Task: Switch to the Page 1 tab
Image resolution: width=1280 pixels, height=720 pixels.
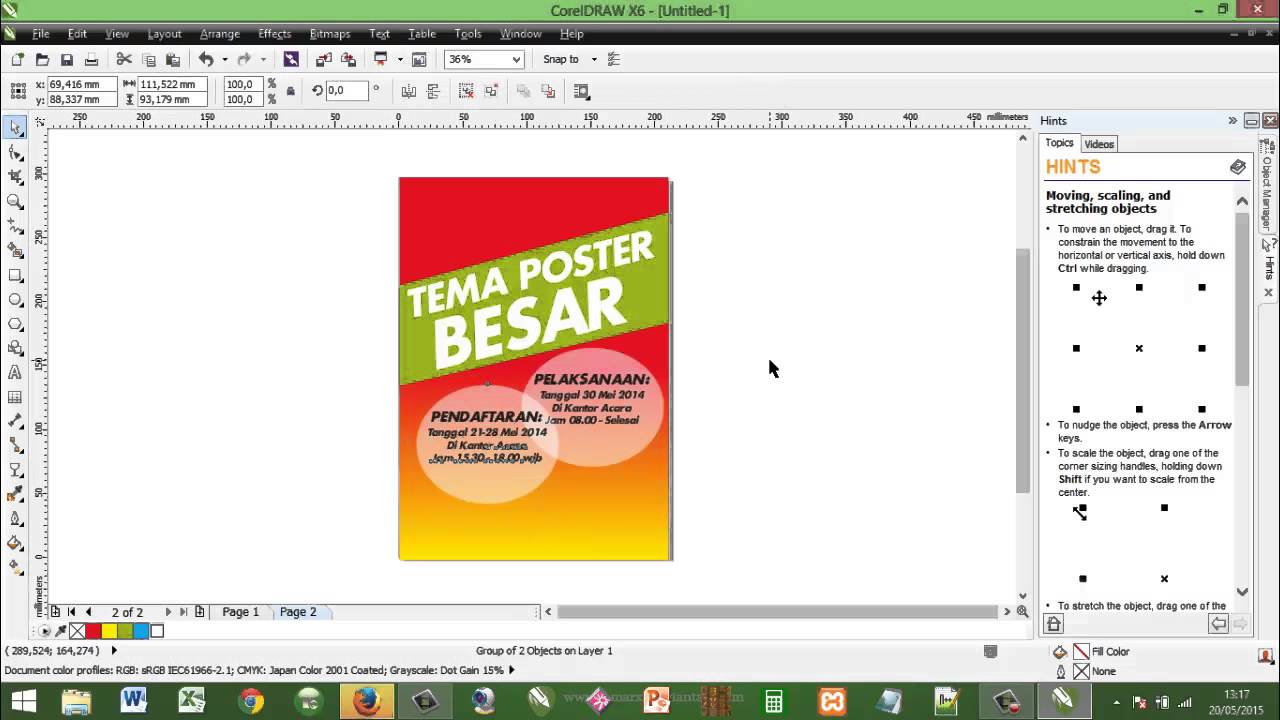Action: pyautogui.click(x=240, y=612)
